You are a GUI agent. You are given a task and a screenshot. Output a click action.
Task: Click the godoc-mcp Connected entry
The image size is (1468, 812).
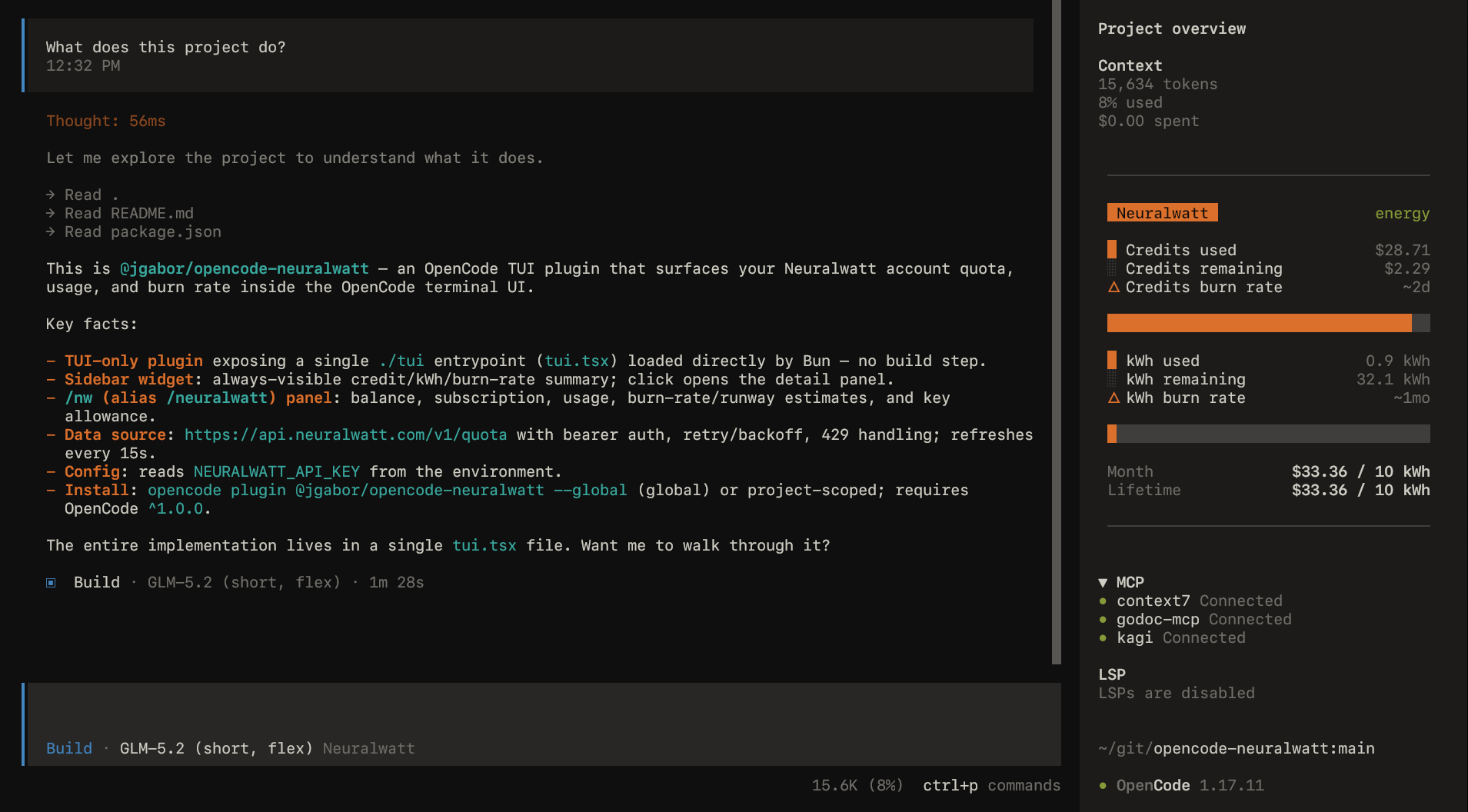[1203, 619]
